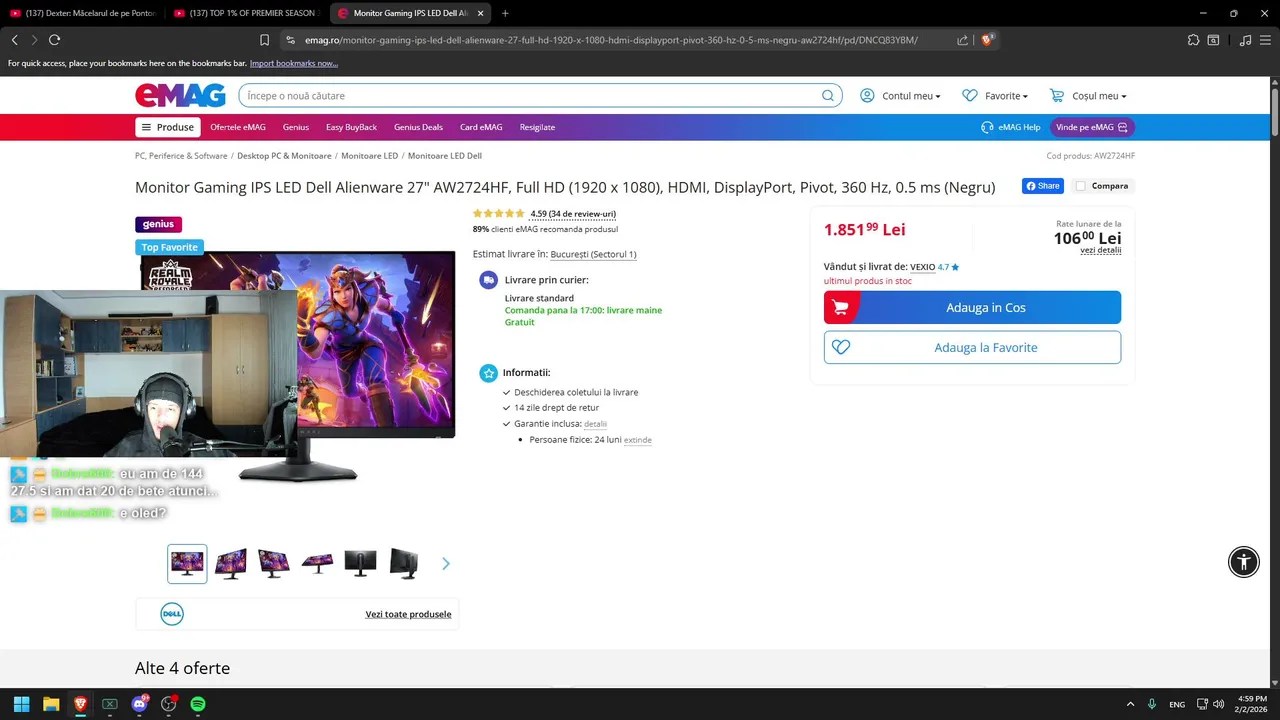
Task: Click Import bookmarks now link
Action: (293, 63)
